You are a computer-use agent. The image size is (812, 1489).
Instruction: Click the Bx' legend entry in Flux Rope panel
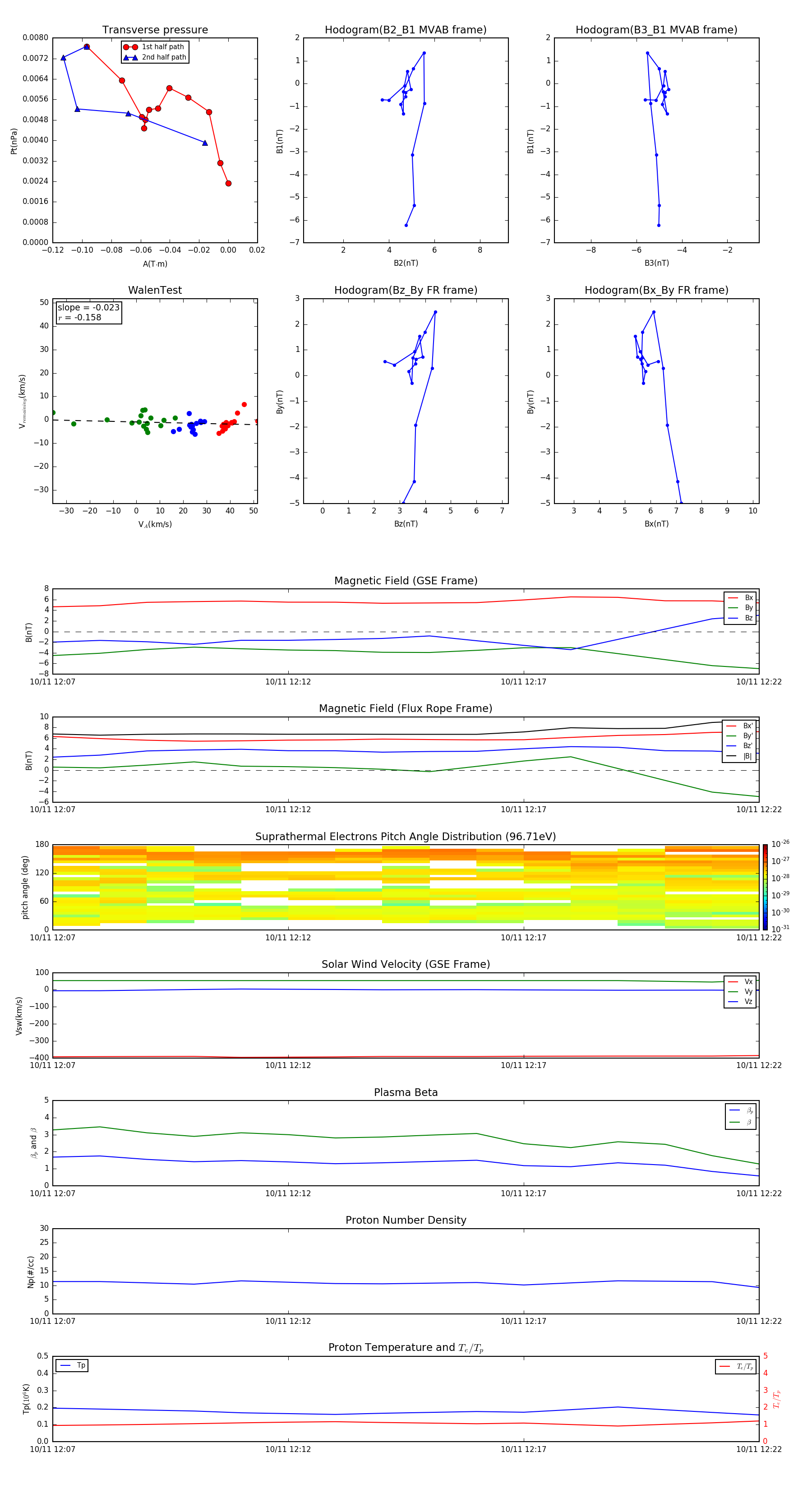(x=740, y=726)
